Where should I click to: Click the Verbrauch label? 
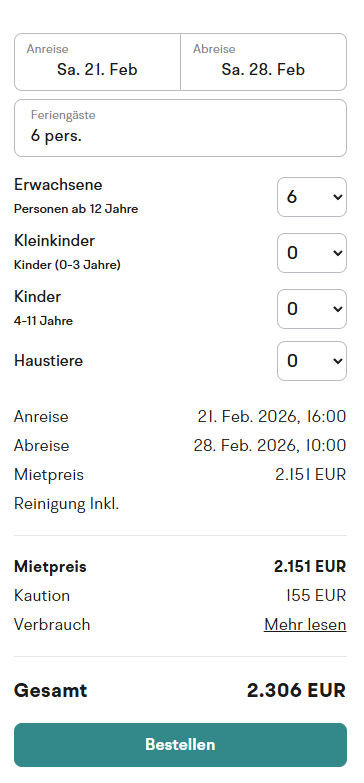[x=52, y=625]
